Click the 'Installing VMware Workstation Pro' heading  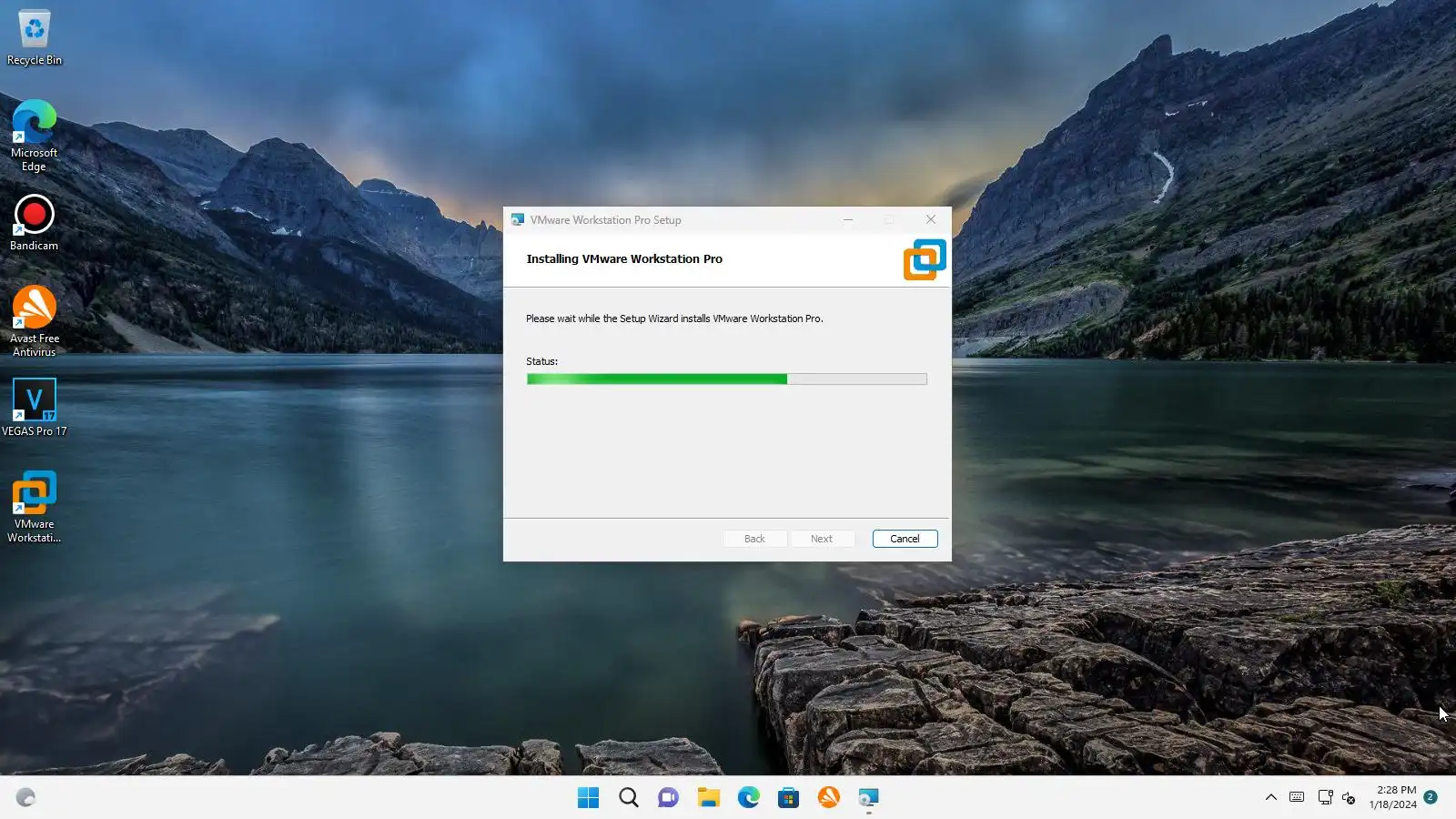click(x=624, y=259)
